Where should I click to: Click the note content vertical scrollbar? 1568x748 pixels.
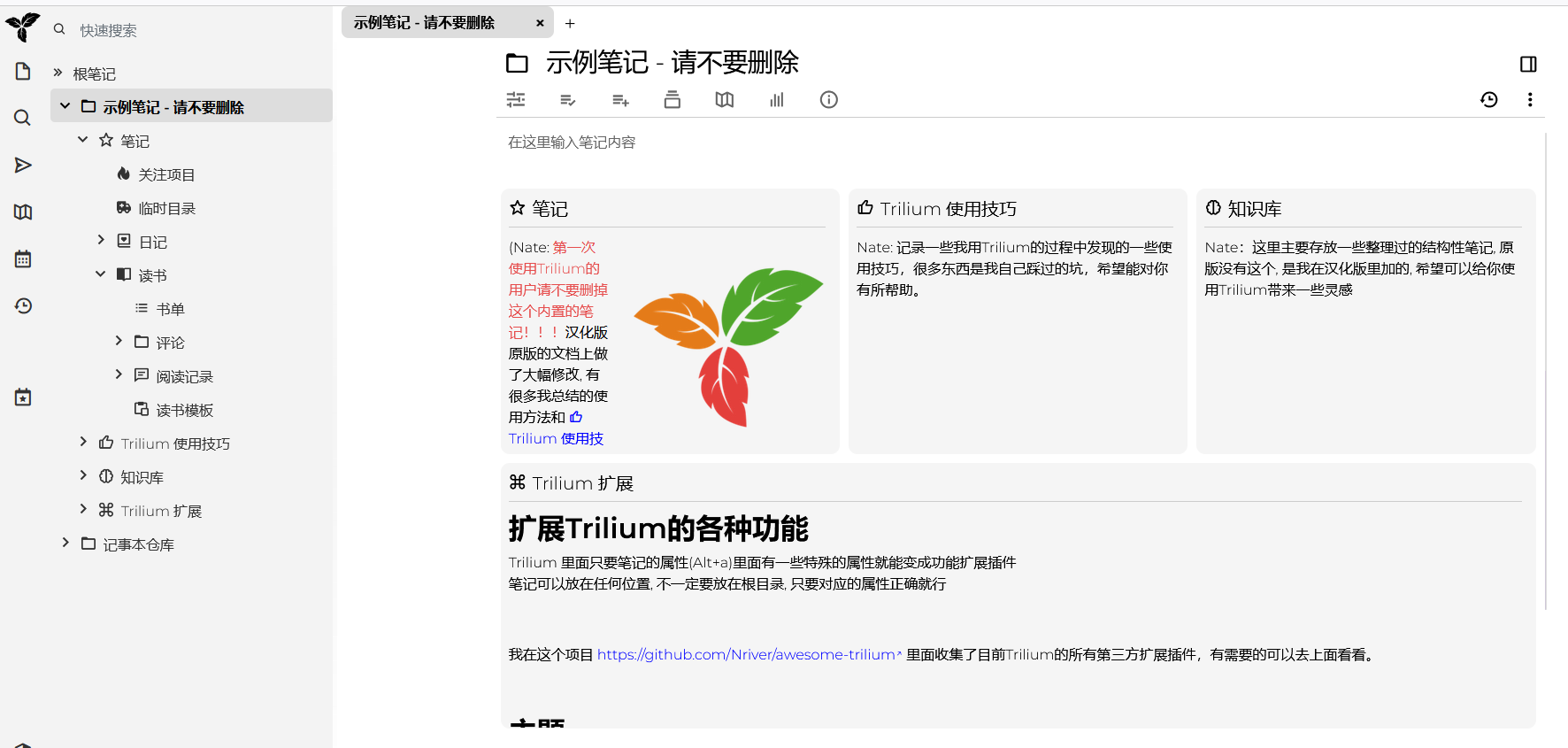pyautogui.click(x=1546, y=372)
